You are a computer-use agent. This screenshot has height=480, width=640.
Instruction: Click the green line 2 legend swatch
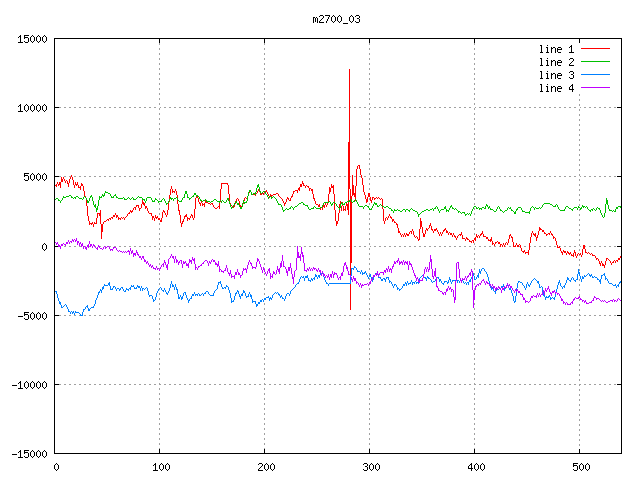596,61
